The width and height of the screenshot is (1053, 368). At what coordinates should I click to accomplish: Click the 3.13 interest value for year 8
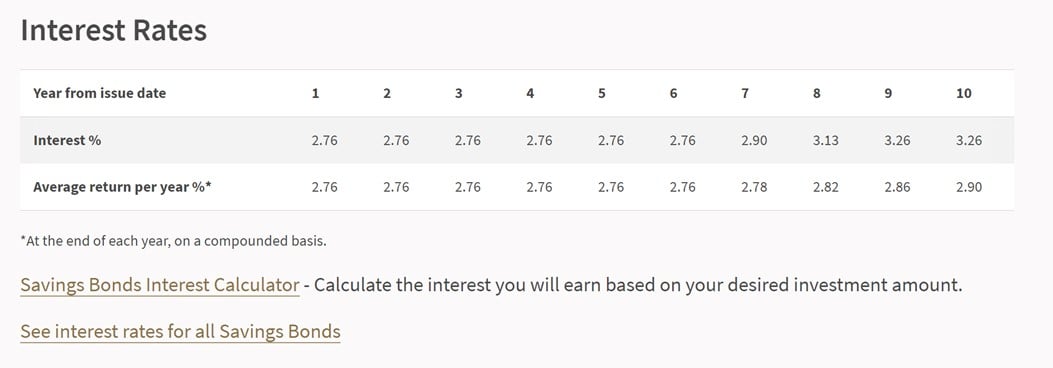point(825,140)
